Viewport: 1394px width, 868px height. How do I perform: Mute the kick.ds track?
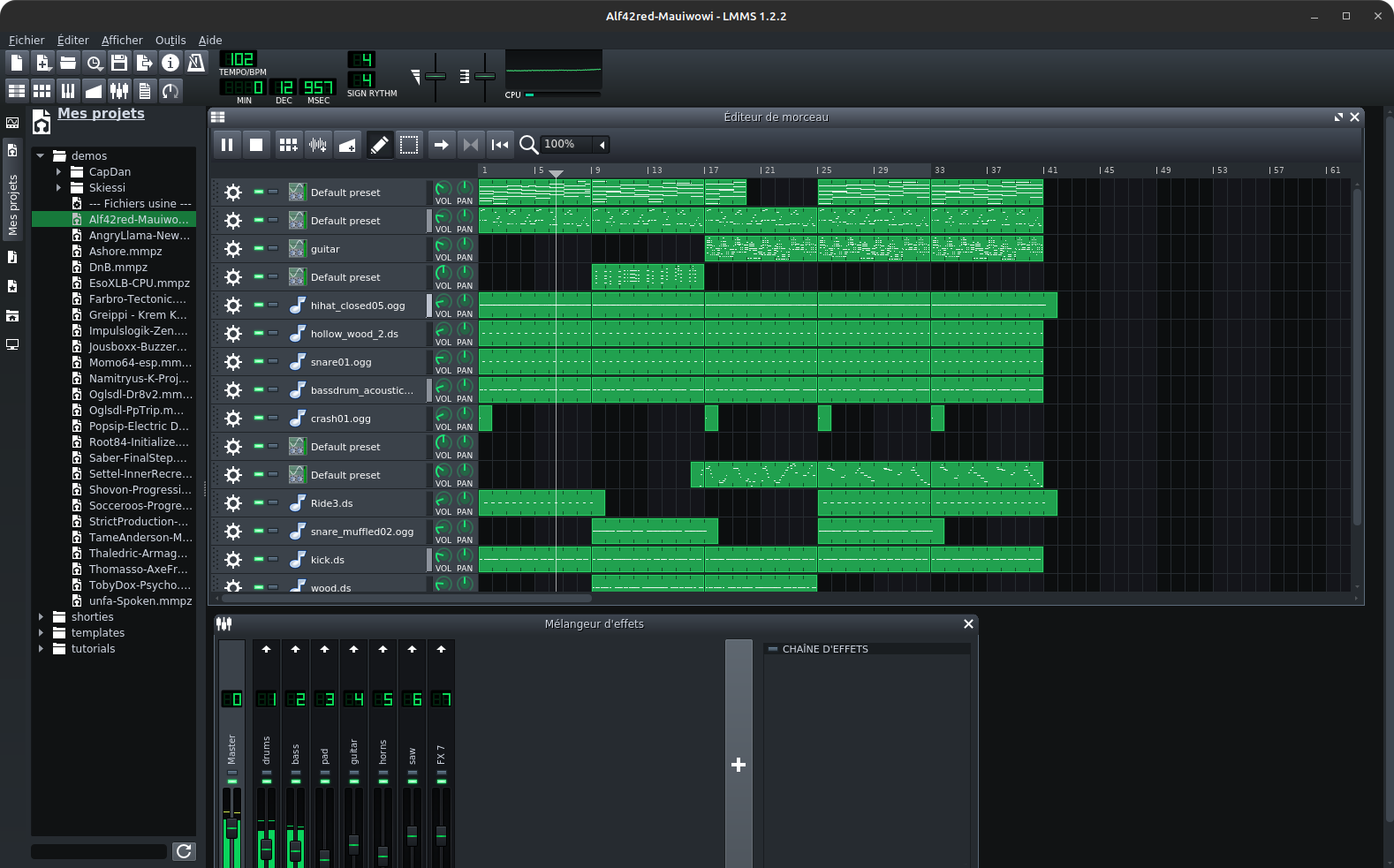click(259, 560)
